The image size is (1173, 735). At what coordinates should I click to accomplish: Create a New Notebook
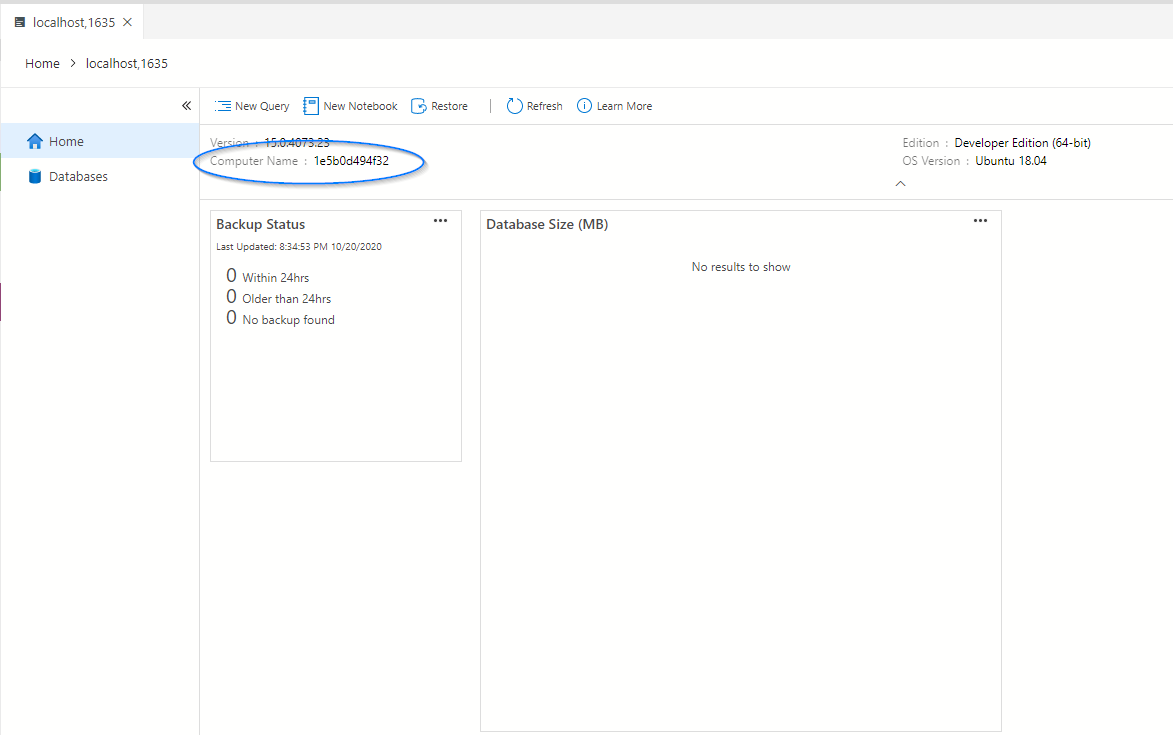coord(350,105)
